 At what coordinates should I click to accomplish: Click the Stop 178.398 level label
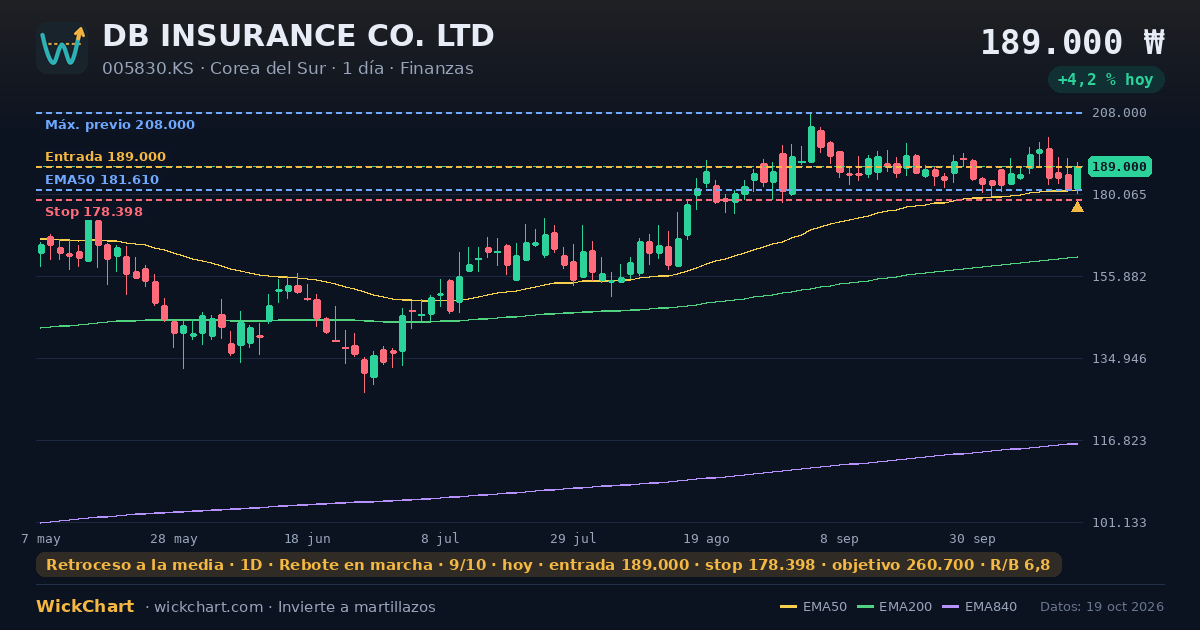coord(94,212)
